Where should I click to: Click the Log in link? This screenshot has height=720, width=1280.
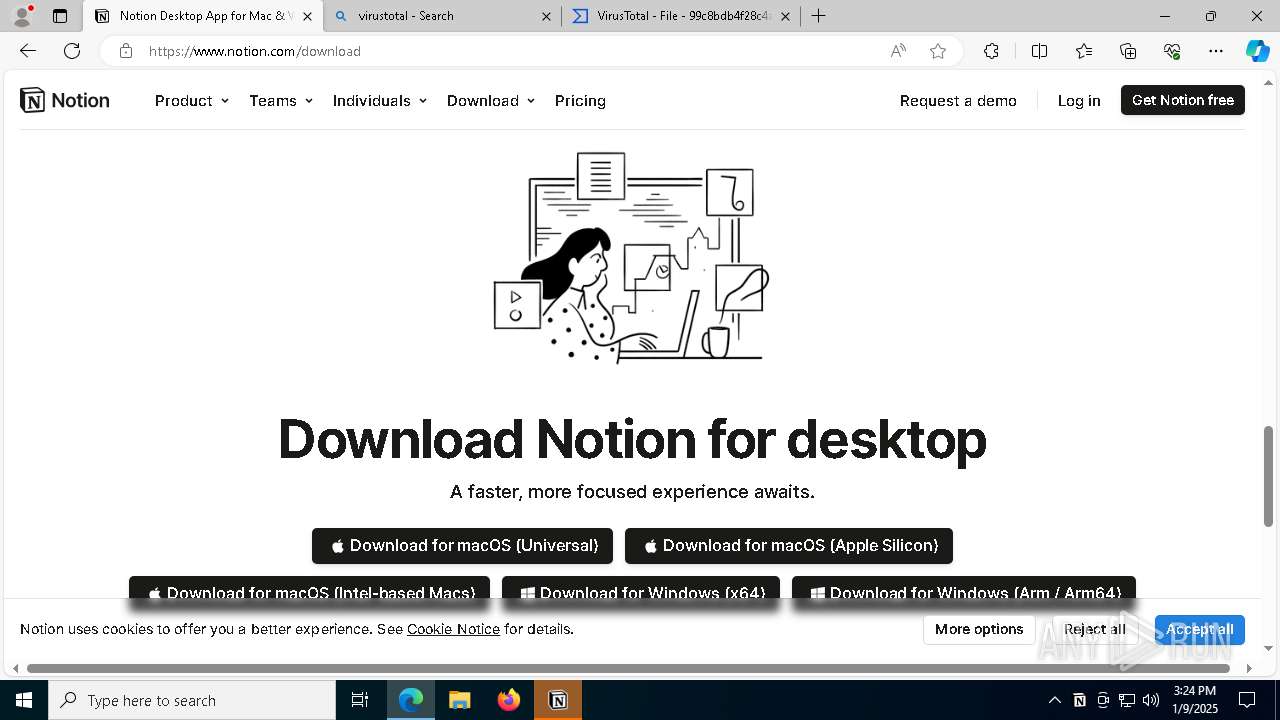(x=1079, y=100)
